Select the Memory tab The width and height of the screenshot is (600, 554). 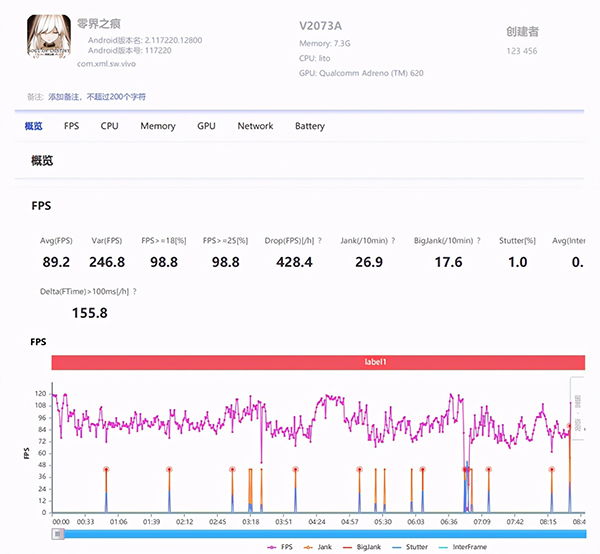click(157, 126)
